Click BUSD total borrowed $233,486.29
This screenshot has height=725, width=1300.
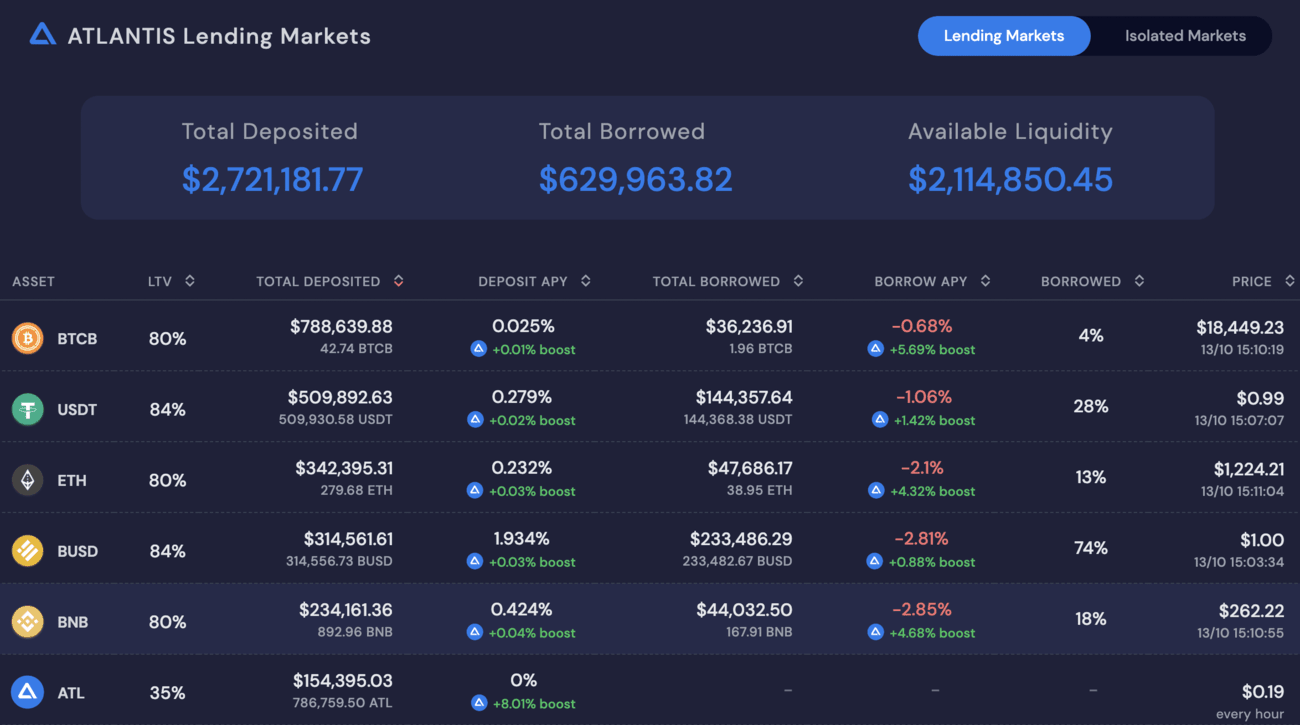(741, 539)
